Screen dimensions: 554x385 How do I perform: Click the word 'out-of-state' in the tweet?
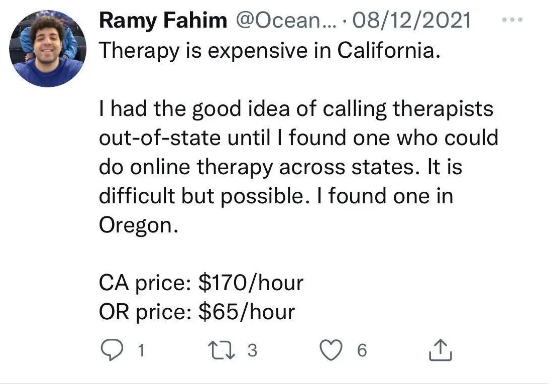(160, 138)
